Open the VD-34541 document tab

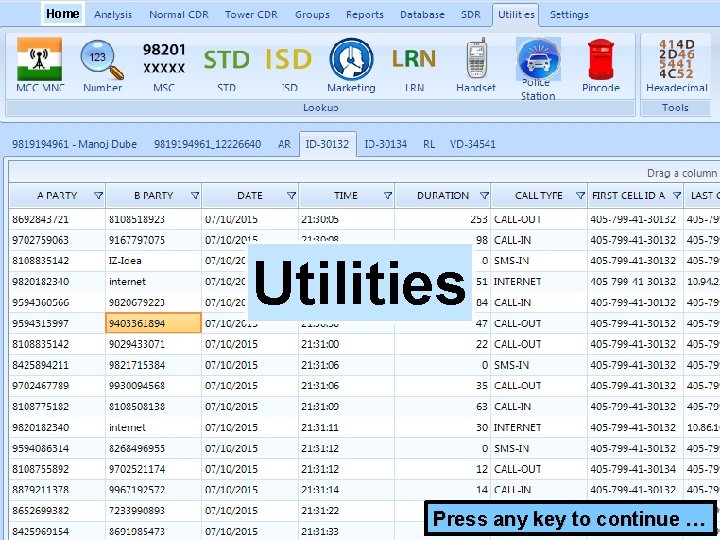point(472,144)
